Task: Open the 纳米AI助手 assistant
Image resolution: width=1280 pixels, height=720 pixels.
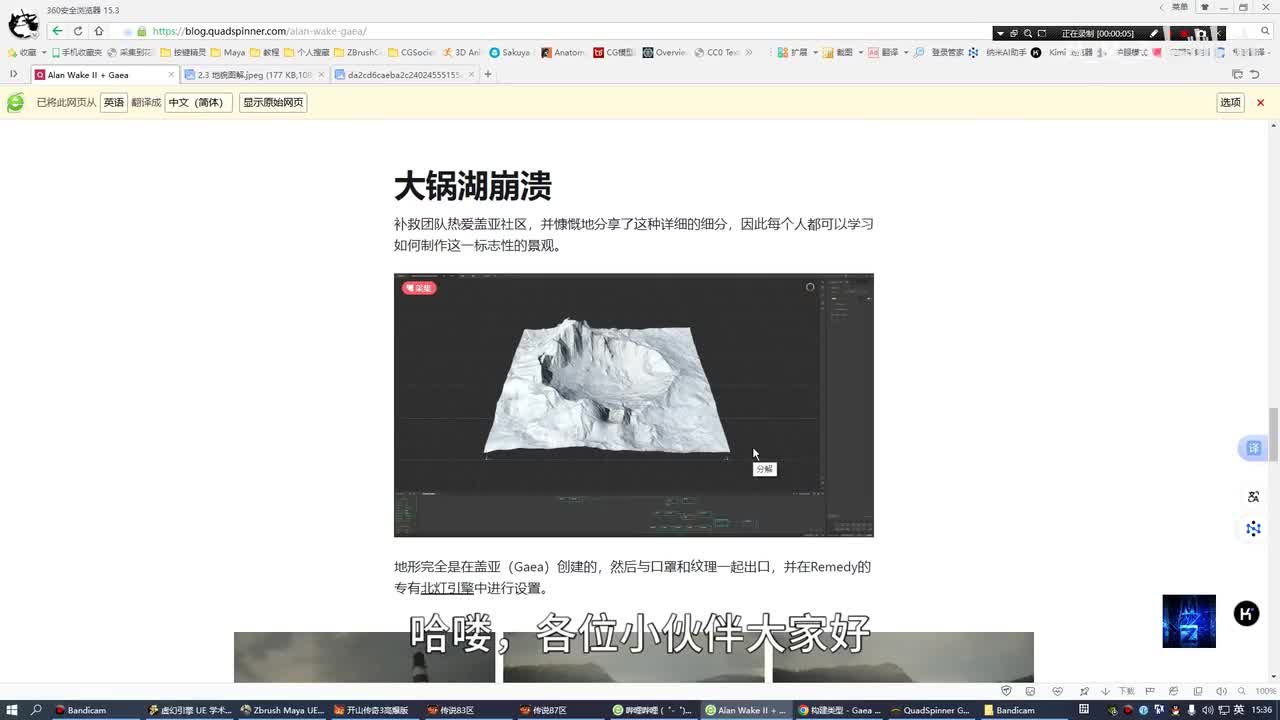Action: click(997, 52)
